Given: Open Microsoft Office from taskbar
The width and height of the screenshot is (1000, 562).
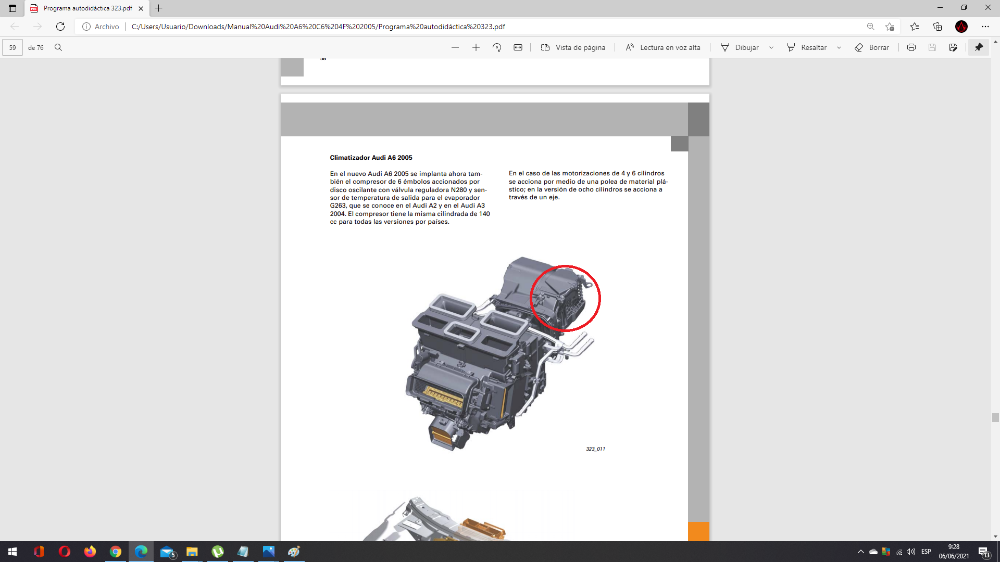Looking at the screenshot, I should click(39, 552).
